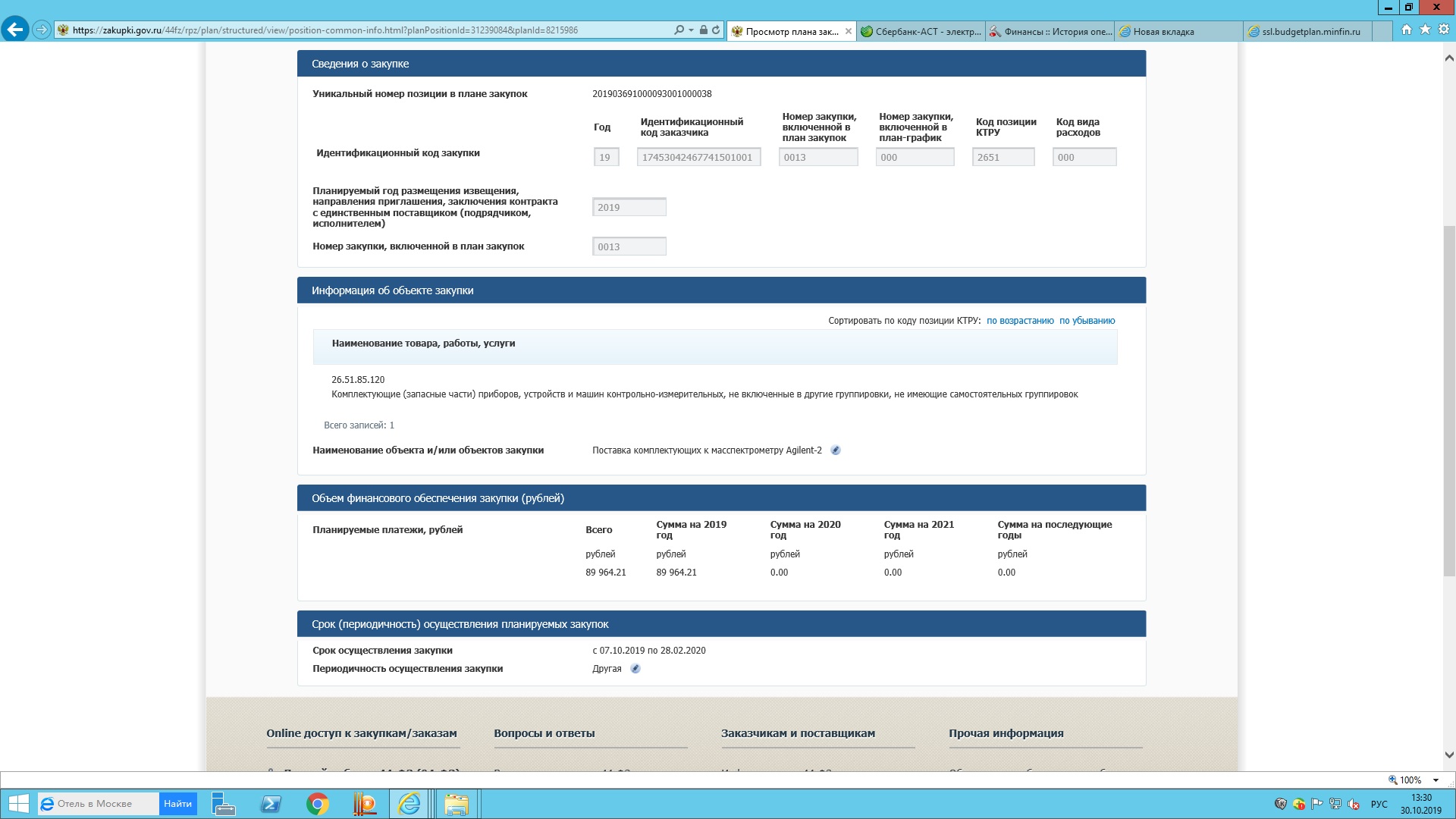Go forward using the browser forward arrow
The image size is (1456, 819).
pos(42,30)
